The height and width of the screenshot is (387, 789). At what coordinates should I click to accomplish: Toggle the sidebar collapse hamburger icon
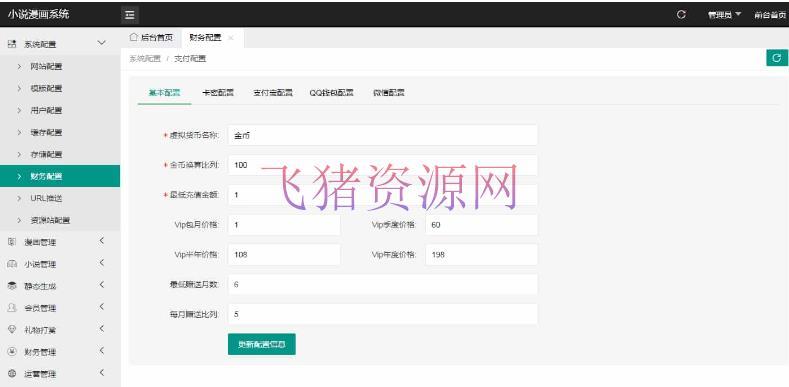point(130,15)
